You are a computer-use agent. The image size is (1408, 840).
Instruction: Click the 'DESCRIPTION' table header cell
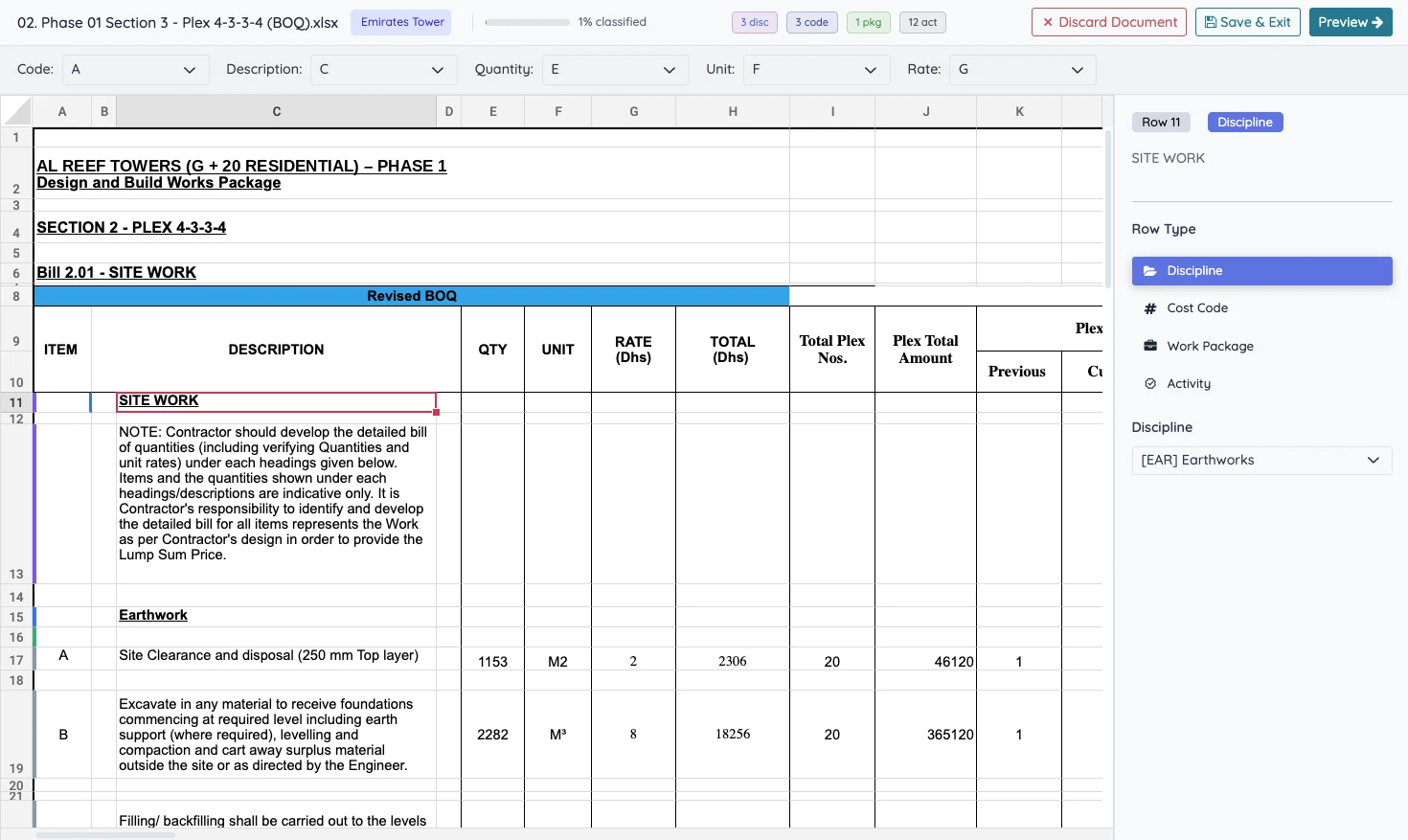(276, 350)
